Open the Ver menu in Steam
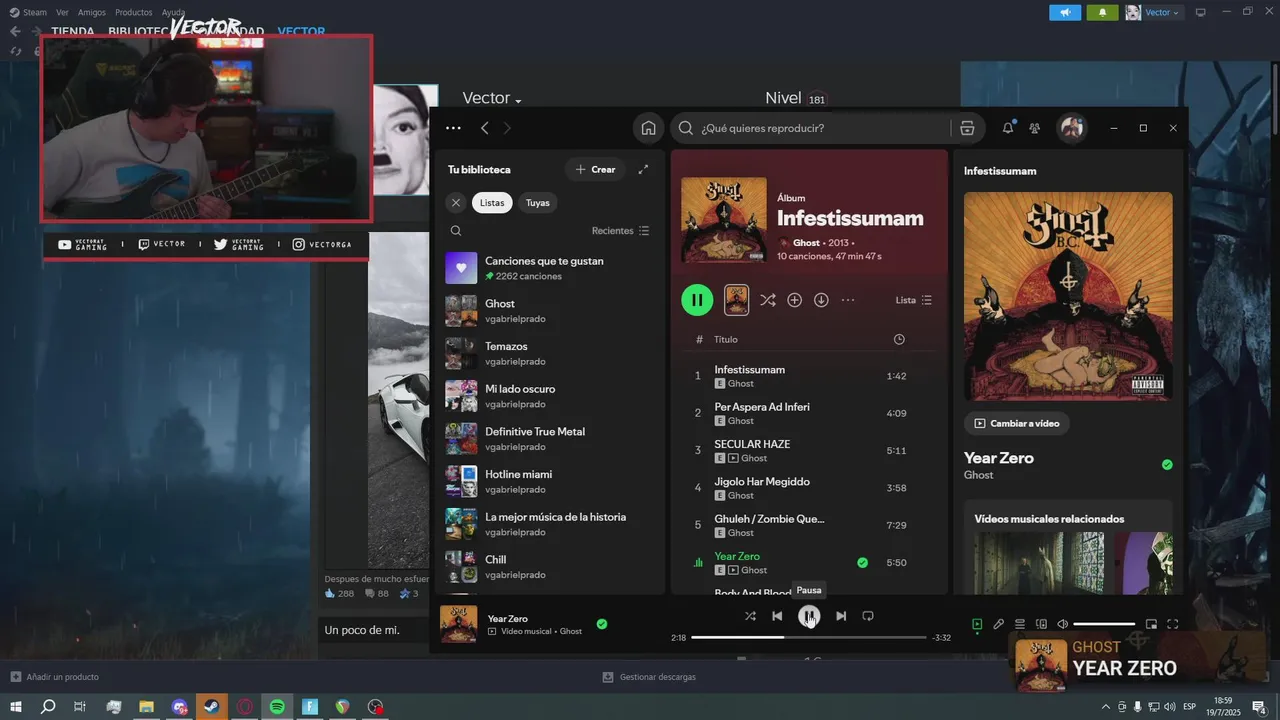This screenshot has height=720, width=1280. [x=63, y=12]
